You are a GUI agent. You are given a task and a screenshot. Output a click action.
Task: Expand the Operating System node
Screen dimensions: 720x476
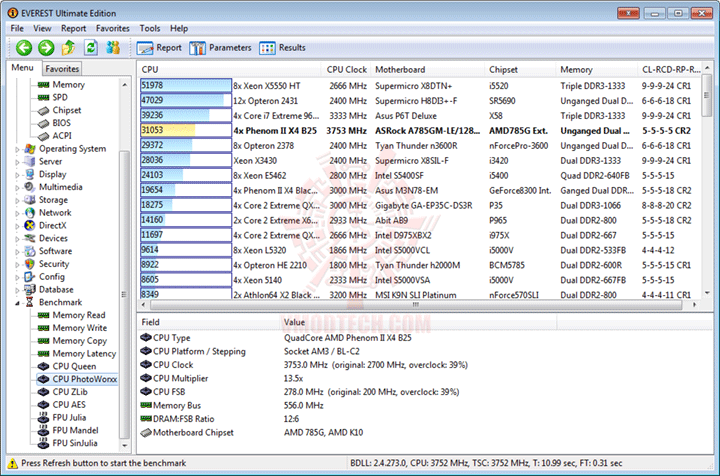tap(17, 149)
